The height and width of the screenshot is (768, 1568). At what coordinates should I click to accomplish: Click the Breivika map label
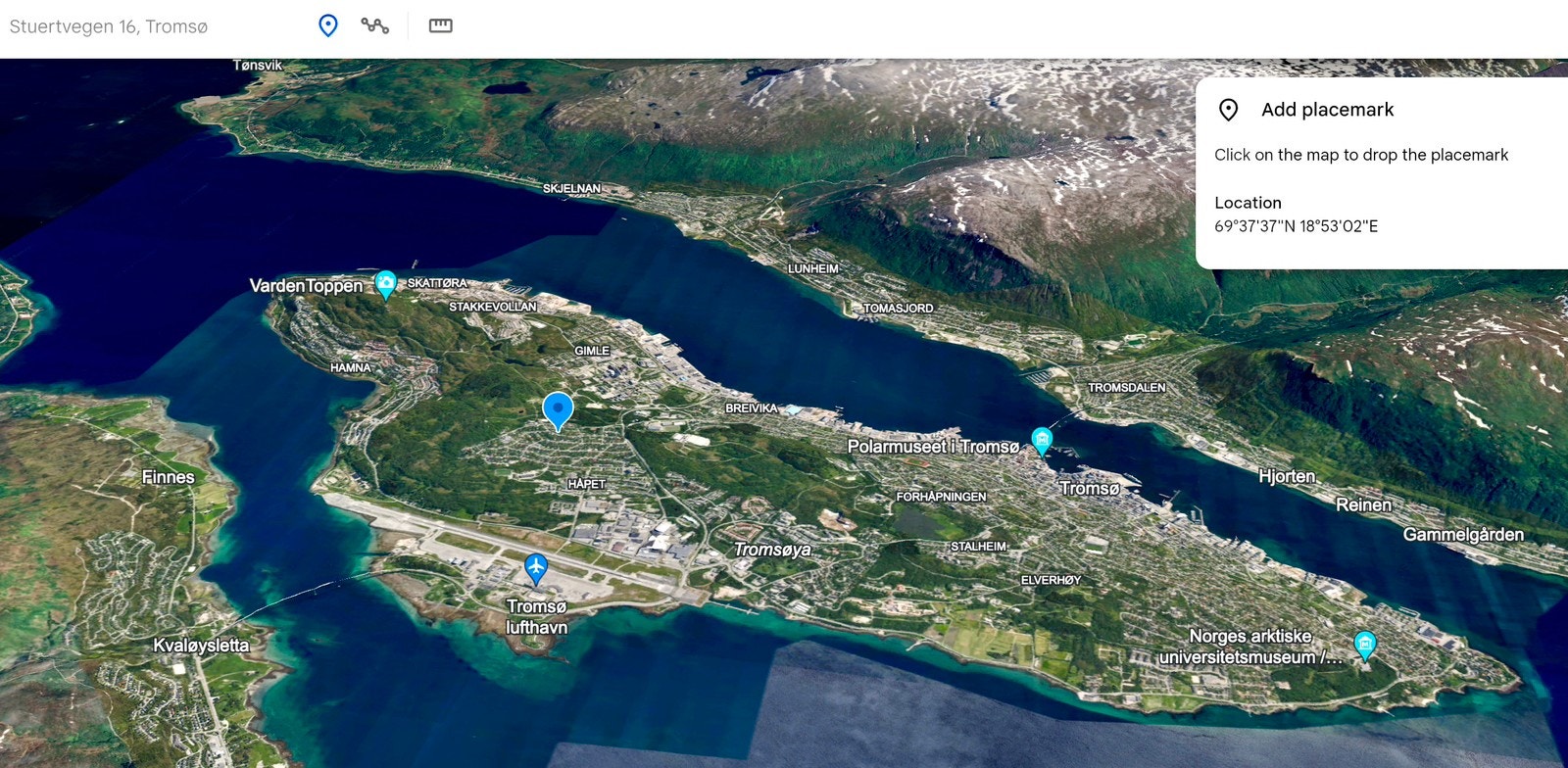[751, 408]
